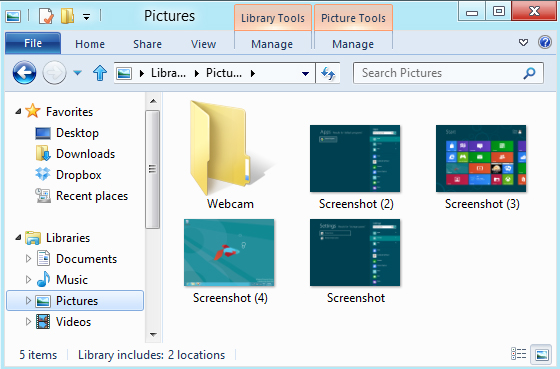
Task: Collapse the Favorites section
Action: [18, 112]
